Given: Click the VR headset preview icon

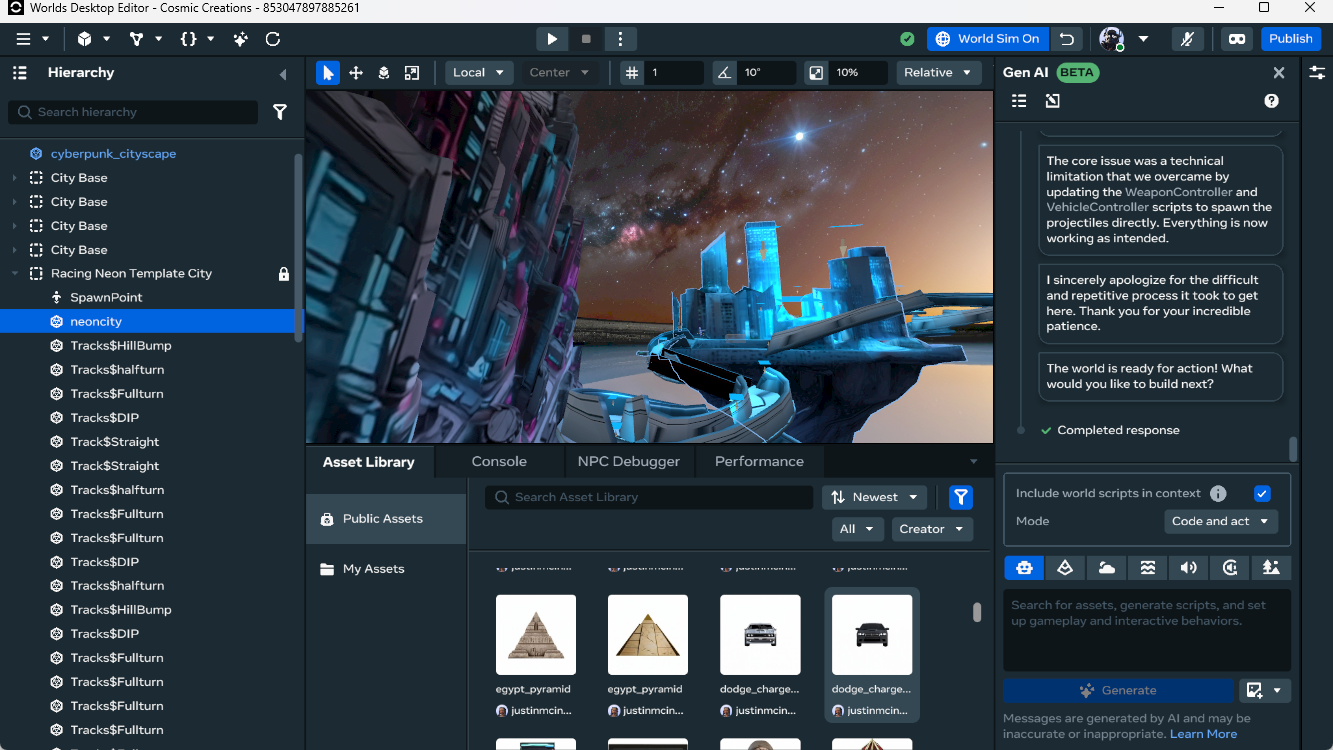Looking at the screenshot, I should [x=1237, y=39].
